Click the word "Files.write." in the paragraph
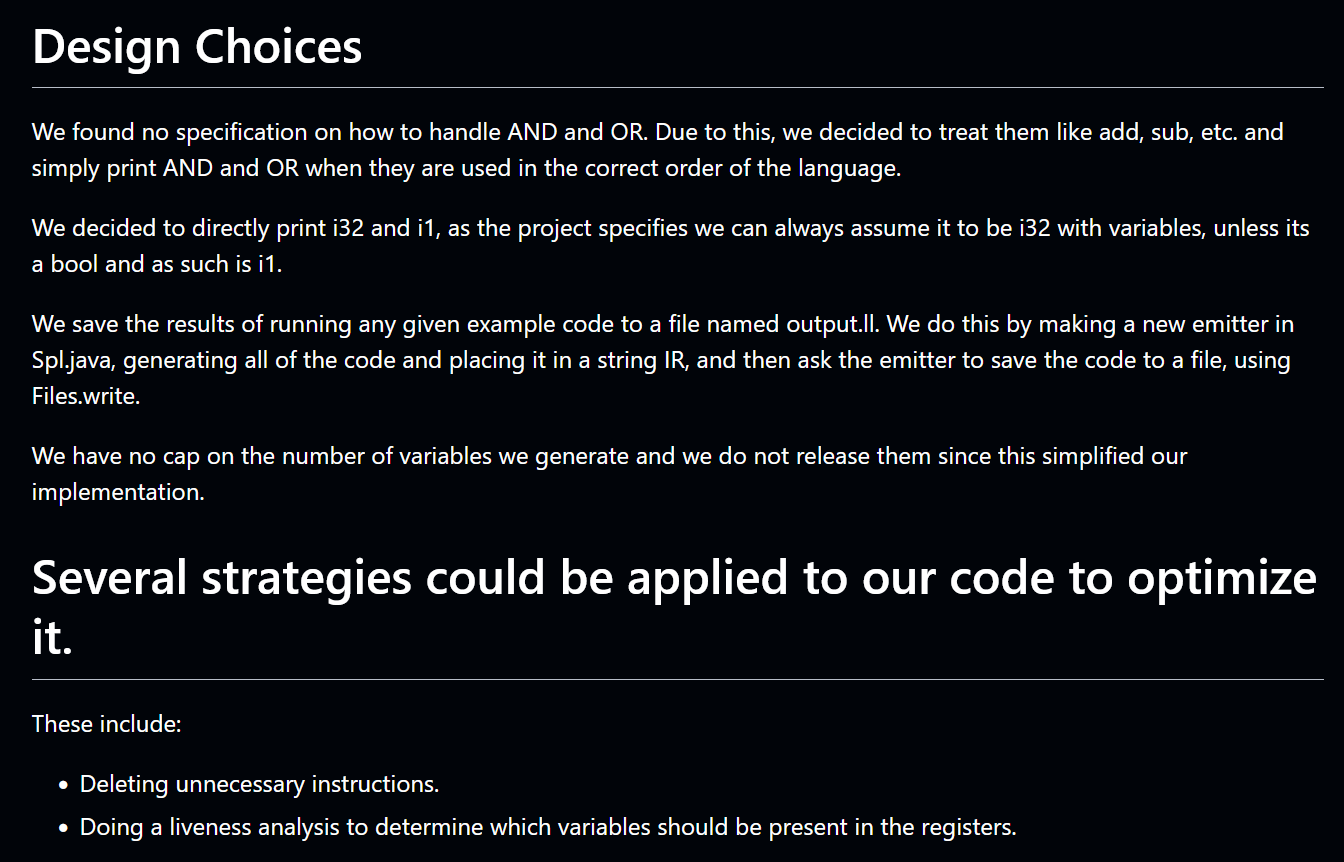This screenshot has width=1344, height=862. point(86,396)
